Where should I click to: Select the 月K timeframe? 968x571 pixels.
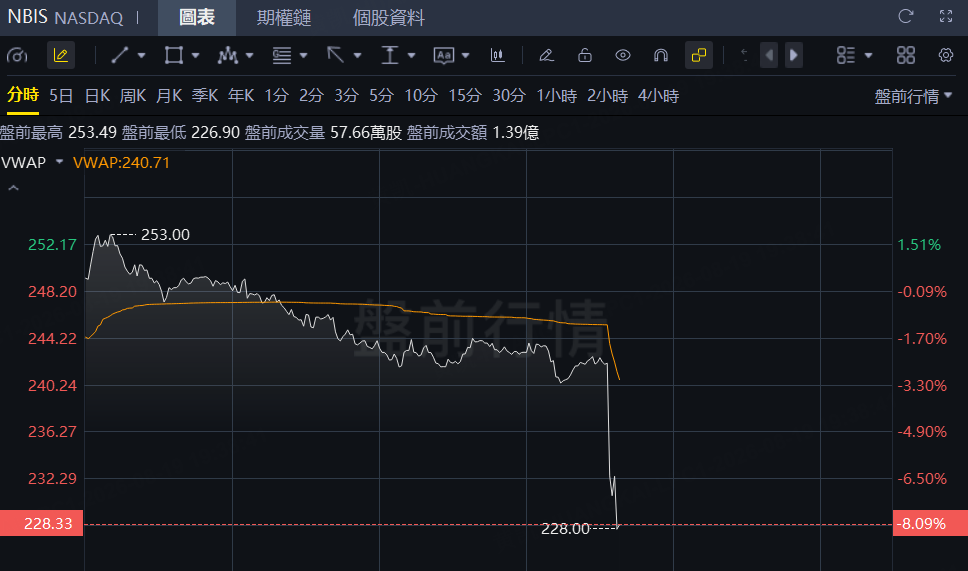tap(169, 96)
